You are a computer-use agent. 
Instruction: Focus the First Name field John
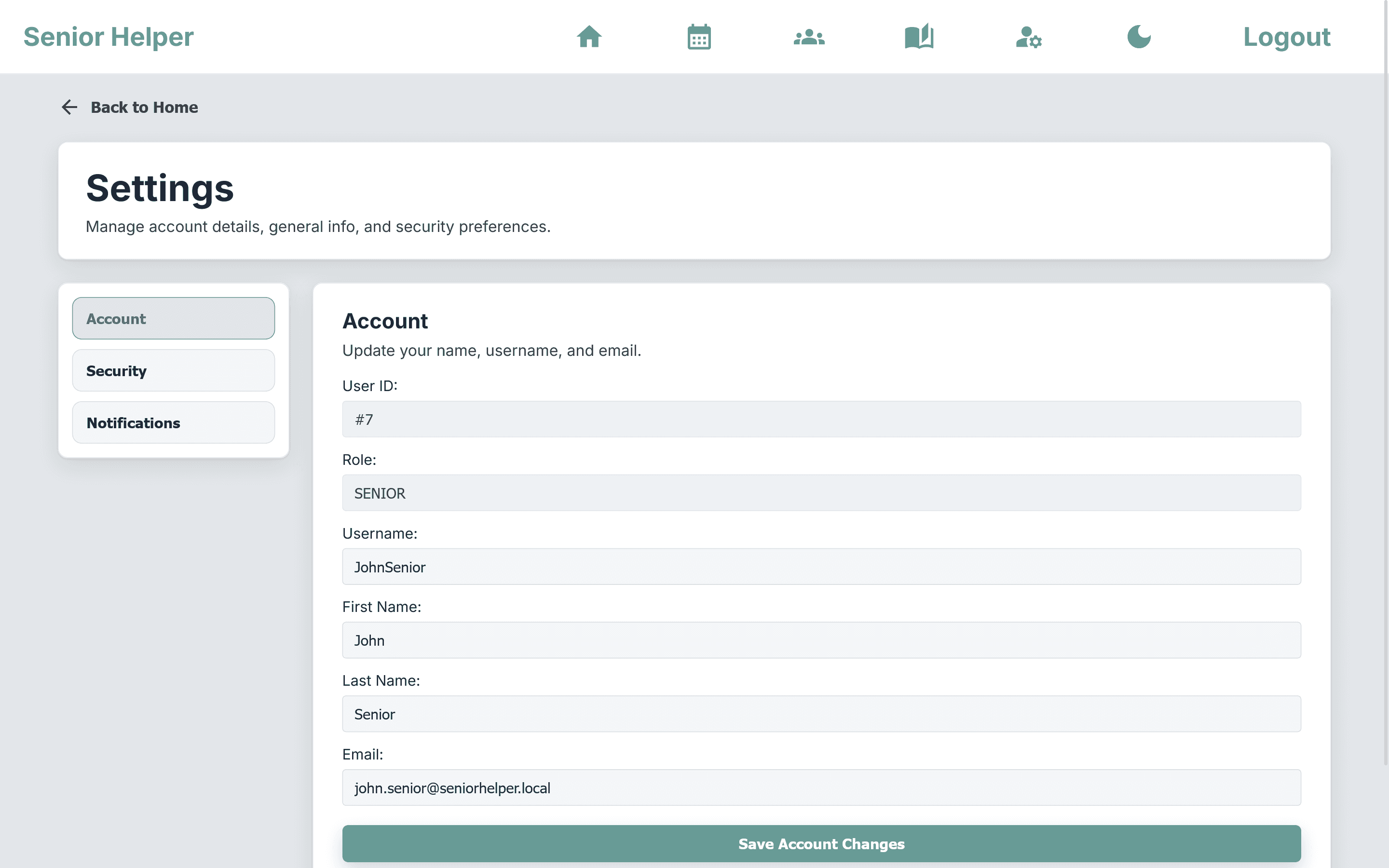coord(821,640)
